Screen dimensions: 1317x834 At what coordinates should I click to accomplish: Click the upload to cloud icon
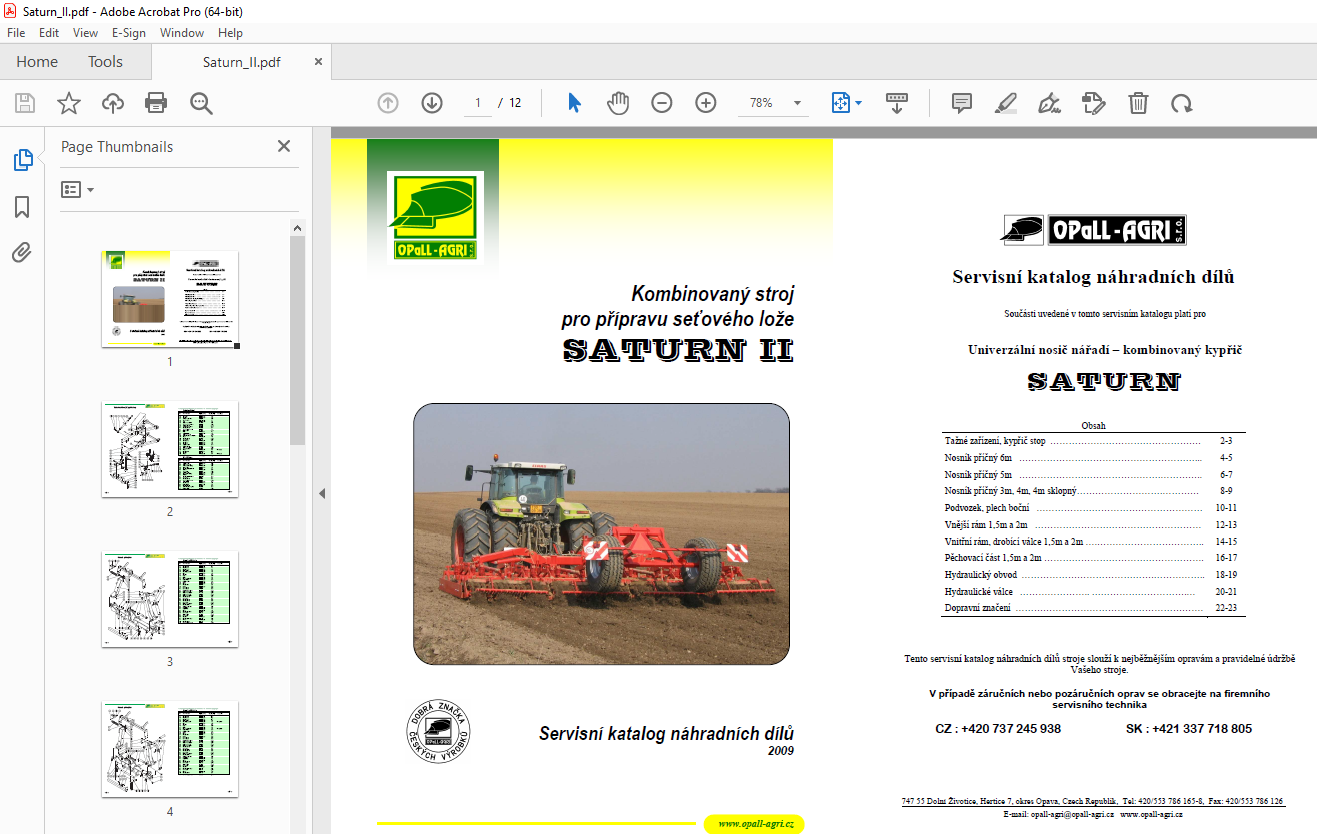[x=112, y=103]
